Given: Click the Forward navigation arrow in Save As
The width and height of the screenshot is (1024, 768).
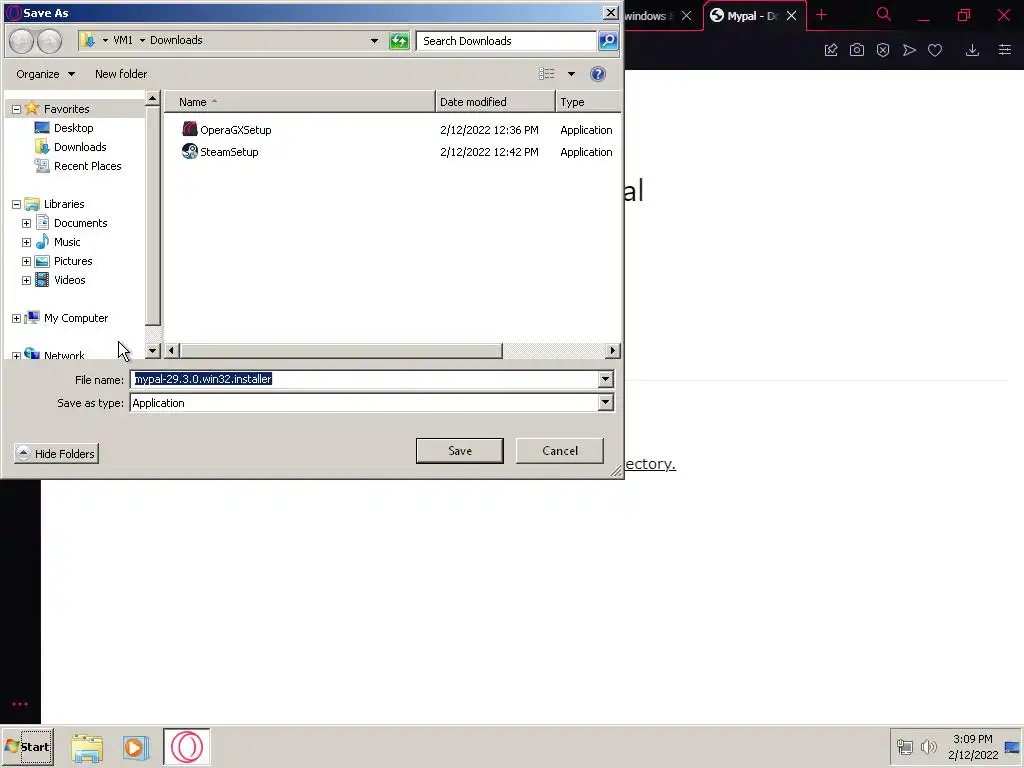Looking at the screenshot, I should click(50, 41).
